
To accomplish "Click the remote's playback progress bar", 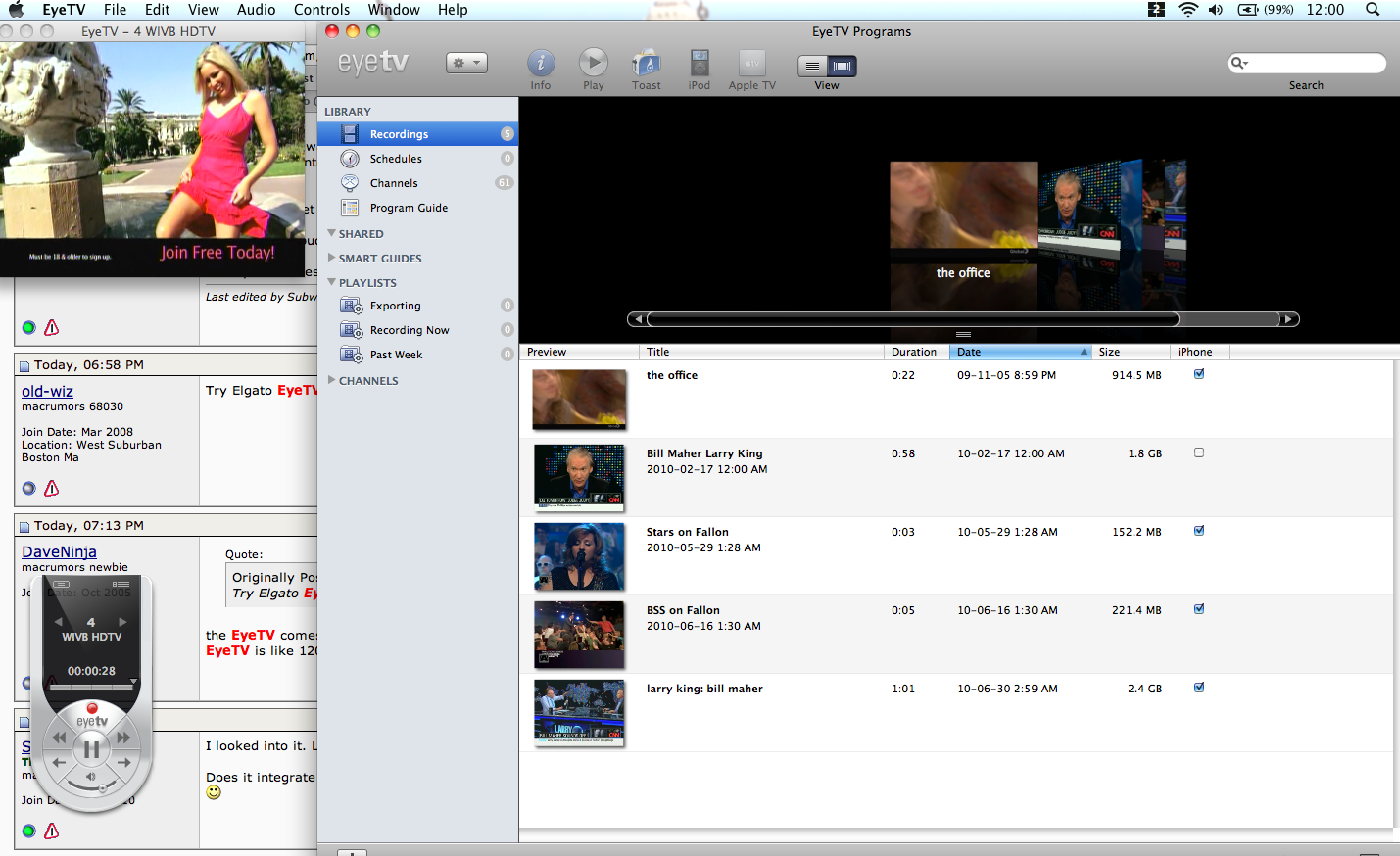I will pos(91,688).
